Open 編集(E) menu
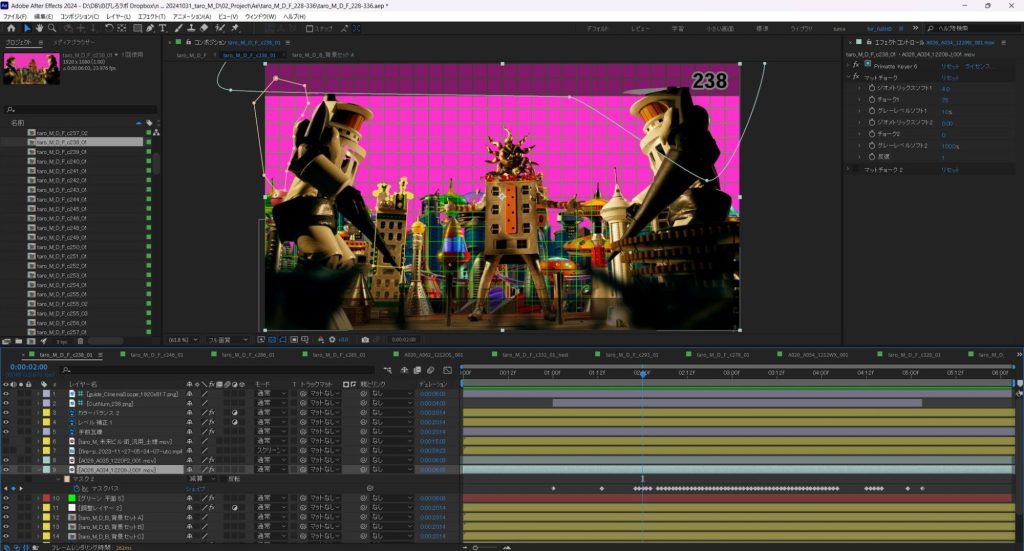 (43, 16)
